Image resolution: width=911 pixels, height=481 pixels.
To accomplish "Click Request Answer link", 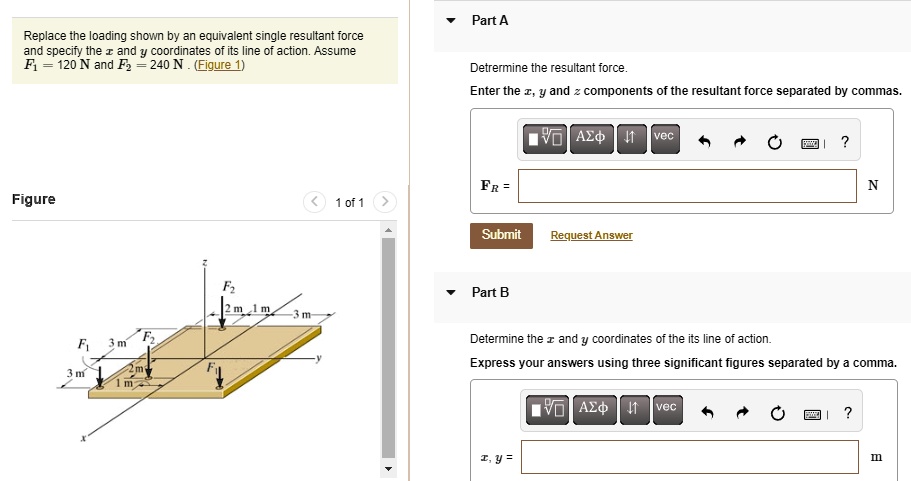I will (591, 235).
